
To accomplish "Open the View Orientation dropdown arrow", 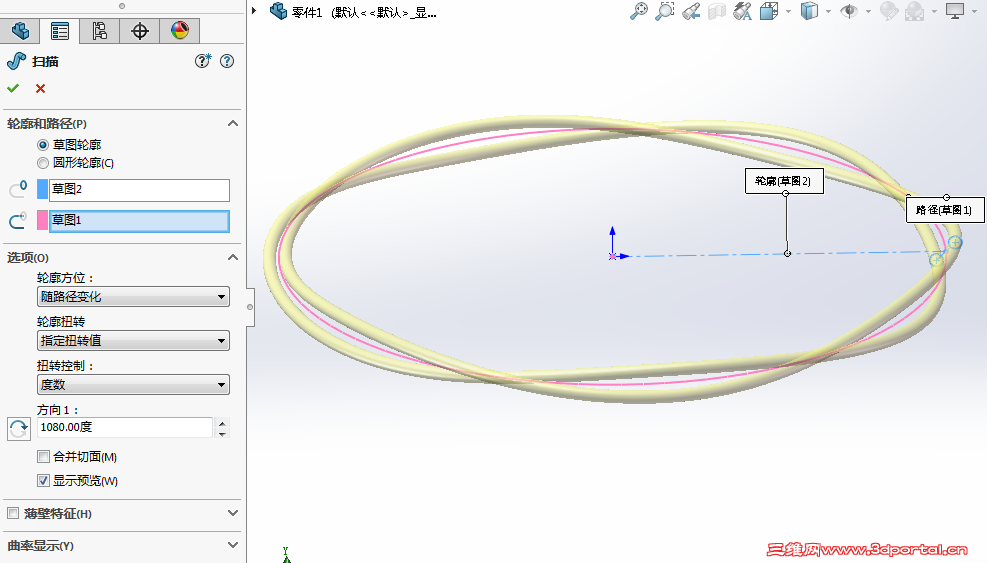I will (x=788, y=11).
